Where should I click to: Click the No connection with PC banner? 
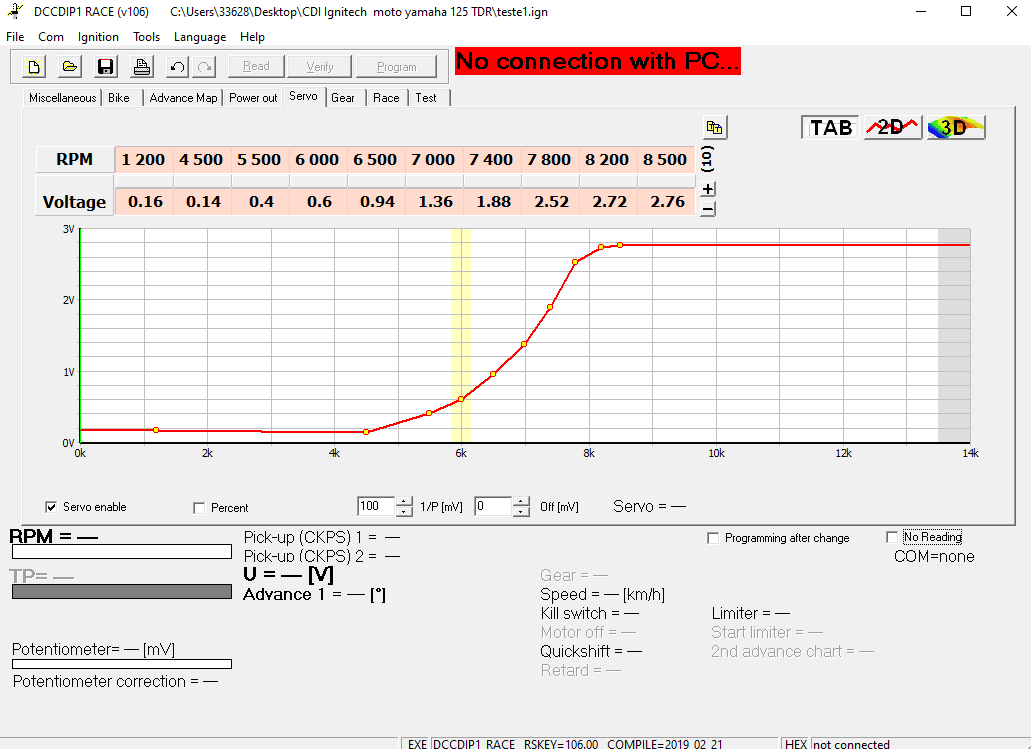(x=598, y=61)
